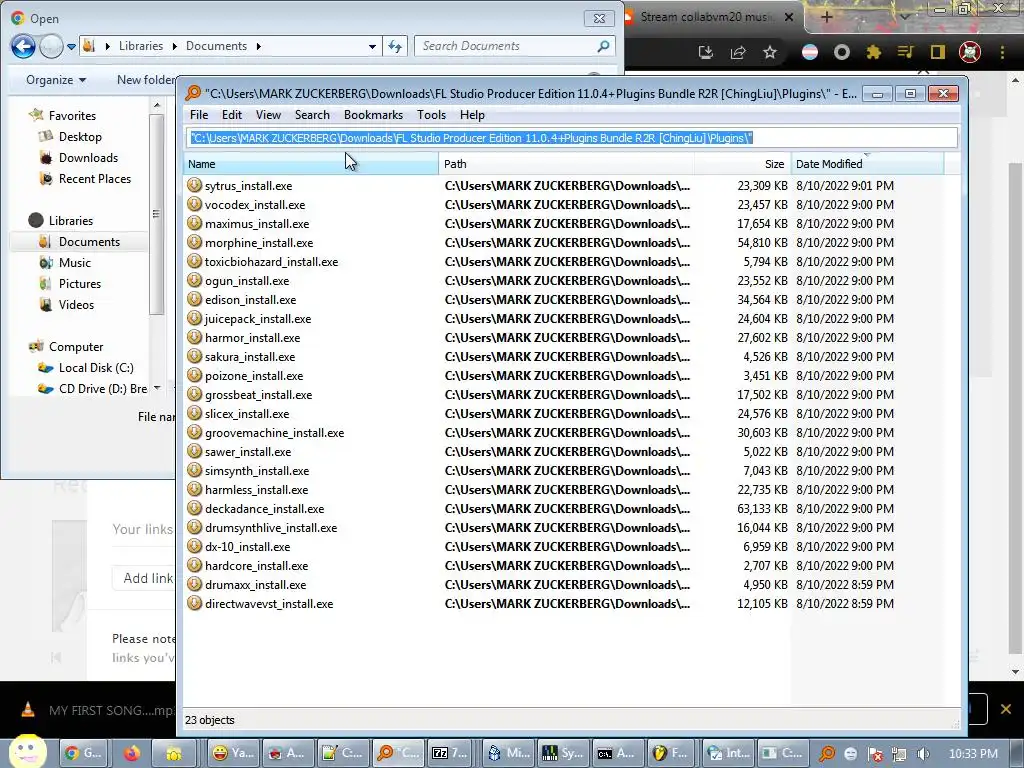Click grey circle extension icon in Chrome
The height and width of the screenshot is (768, 1024).
pyautogui.click(x=842, y=52)
